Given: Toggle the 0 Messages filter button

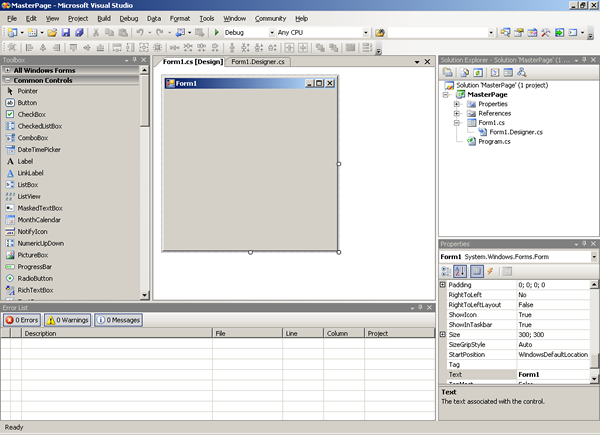Looking at the screenshot, I should tap(119, 320).
